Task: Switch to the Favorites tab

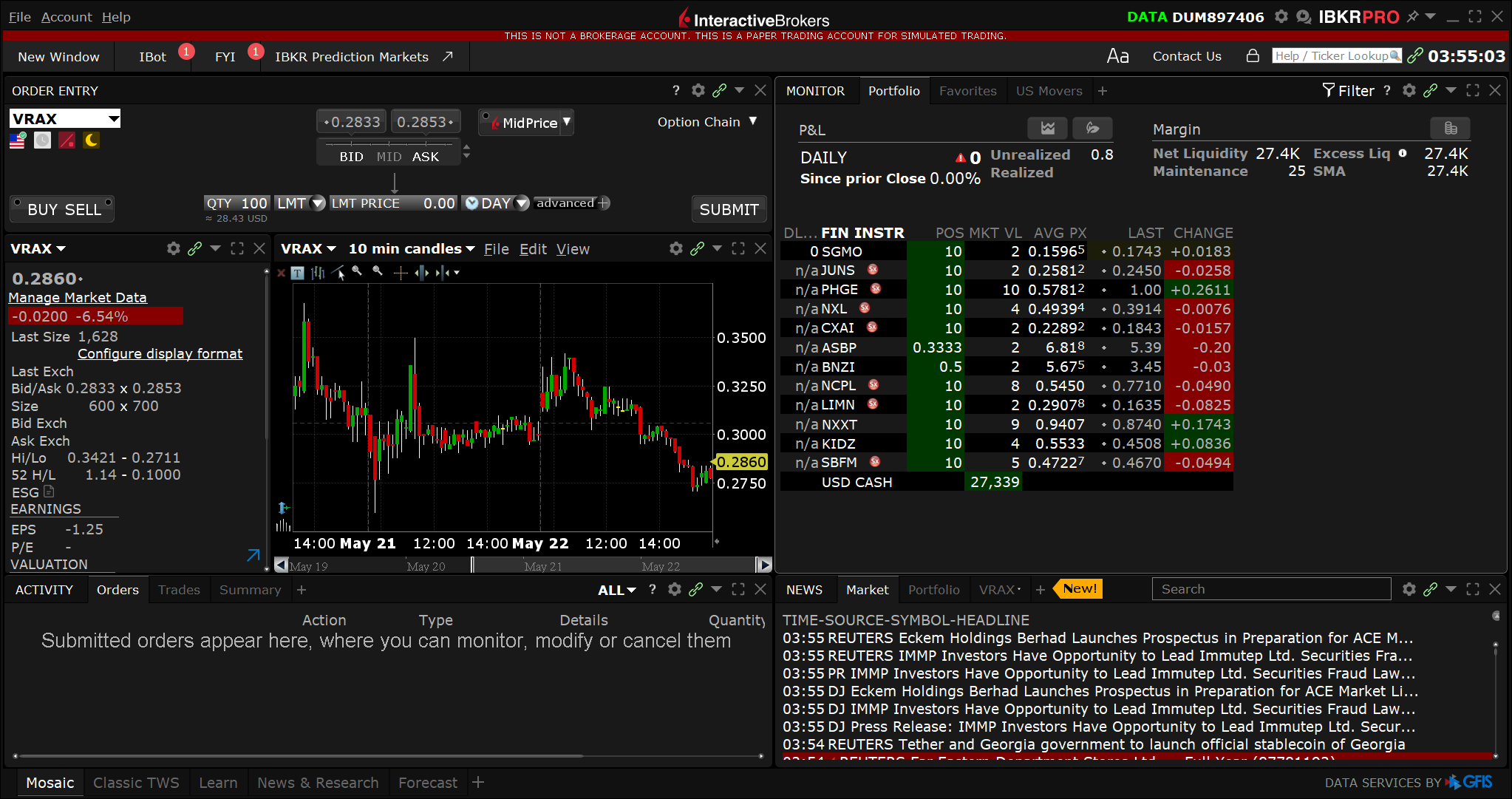Action: [967, 90]
